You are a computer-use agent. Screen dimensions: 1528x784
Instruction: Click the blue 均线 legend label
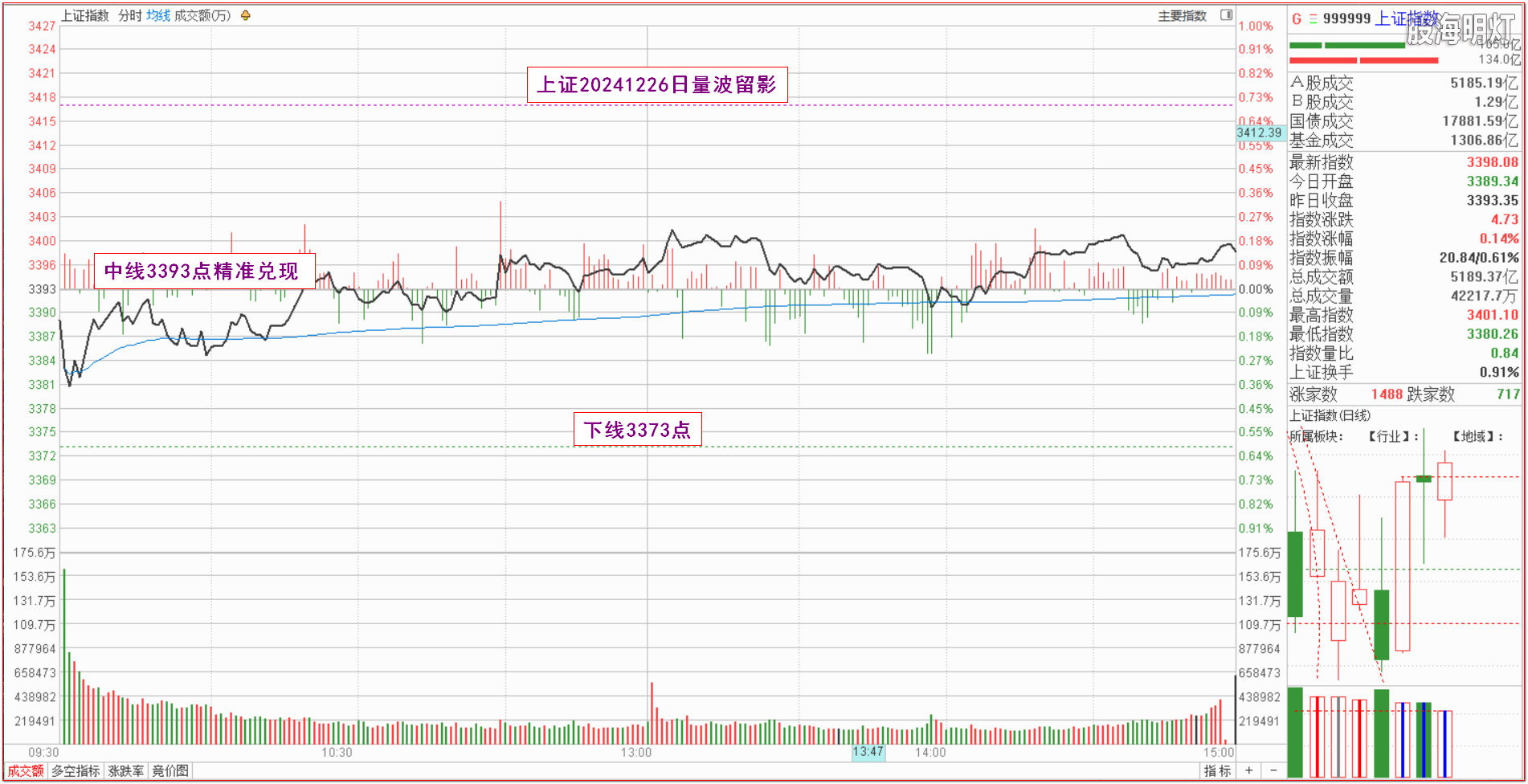click(158, 15)
